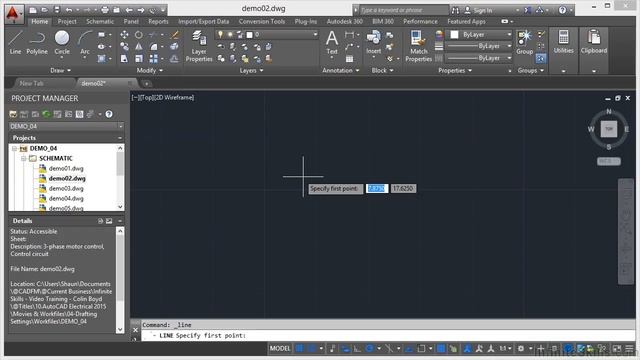
Task: Click the Mirror tool in Modify panel
Action: [x=139, y=47]
